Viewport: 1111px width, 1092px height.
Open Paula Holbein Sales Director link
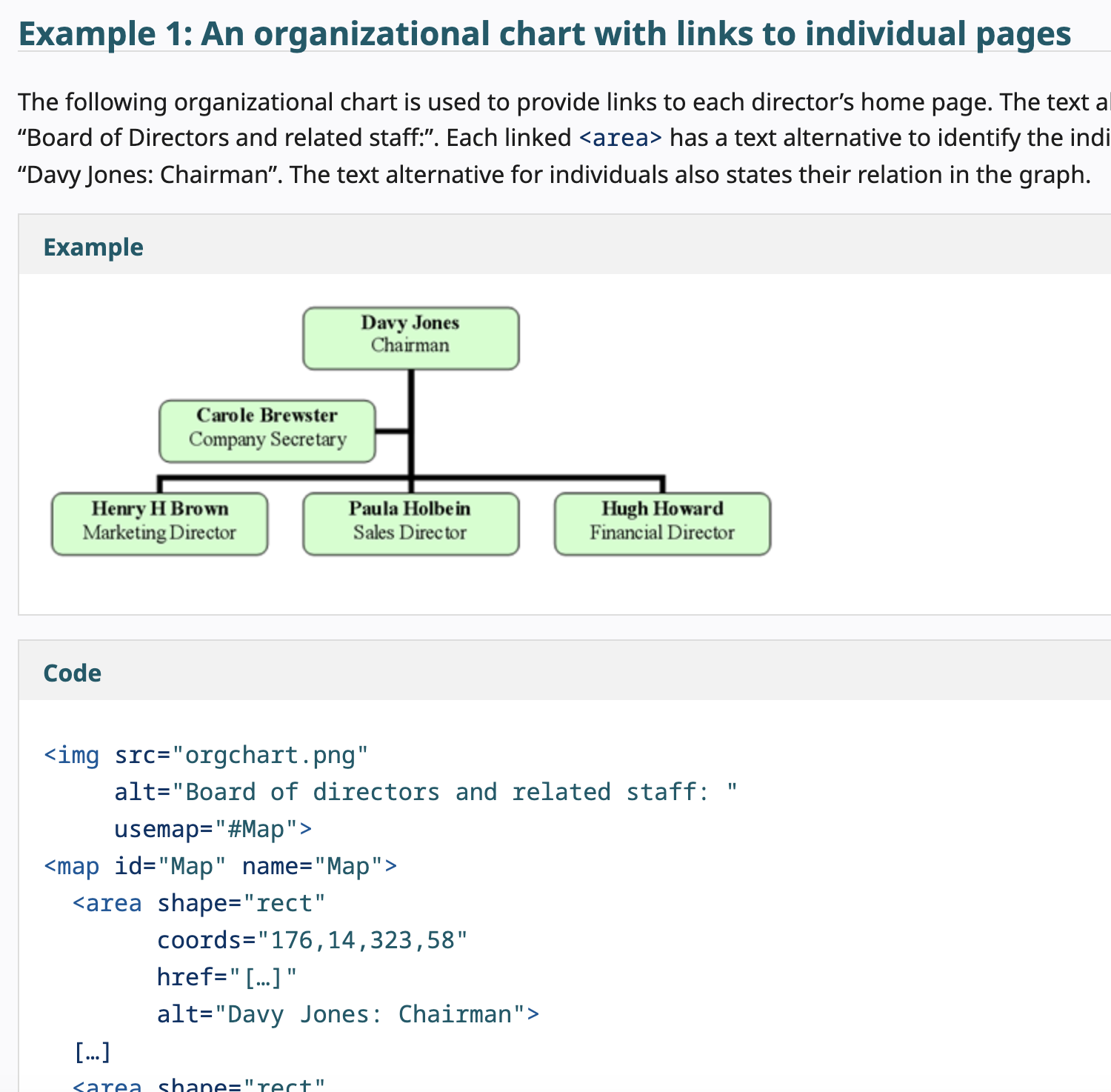point(410,524)
